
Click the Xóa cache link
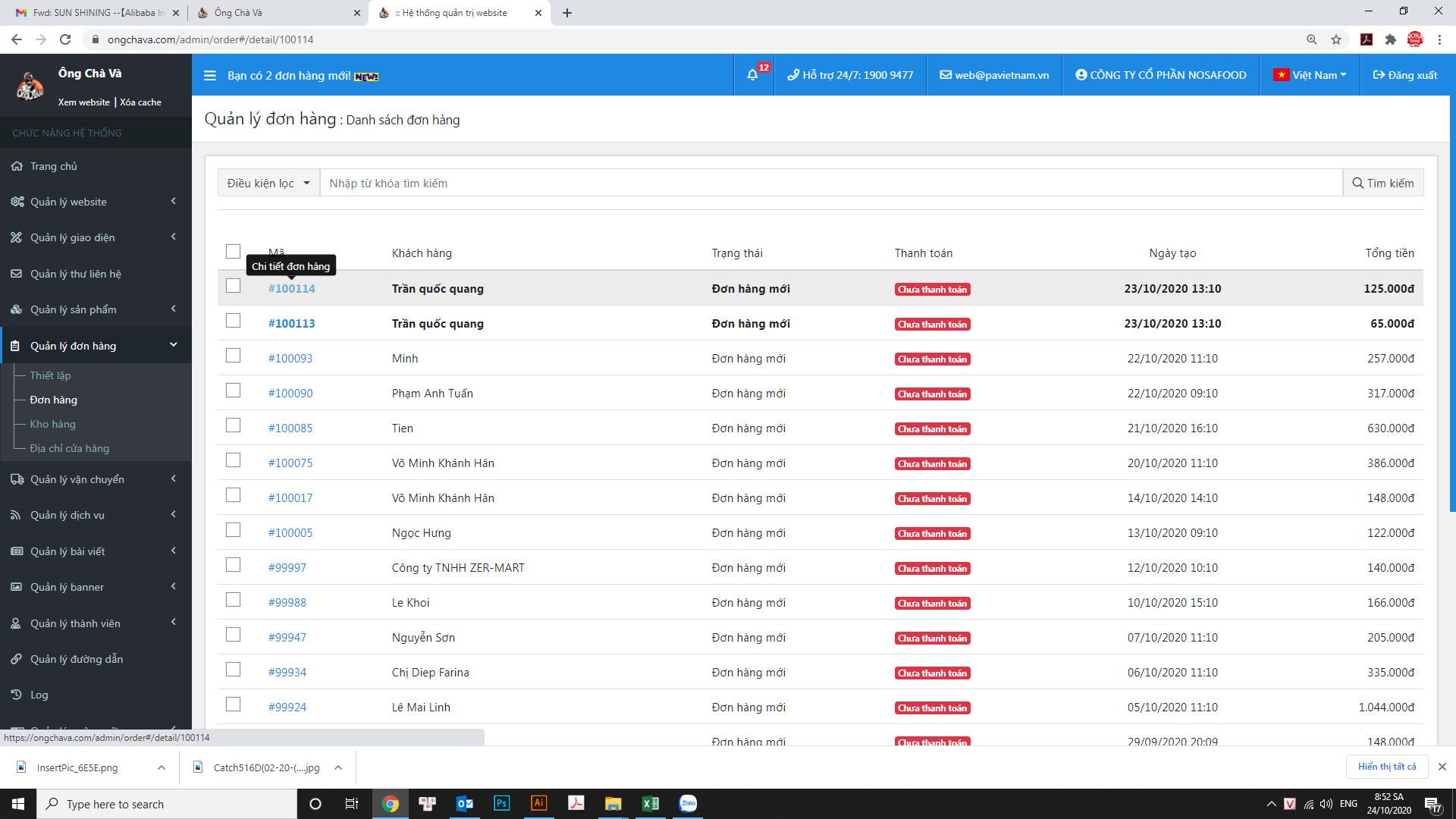[x=140, y=102]
